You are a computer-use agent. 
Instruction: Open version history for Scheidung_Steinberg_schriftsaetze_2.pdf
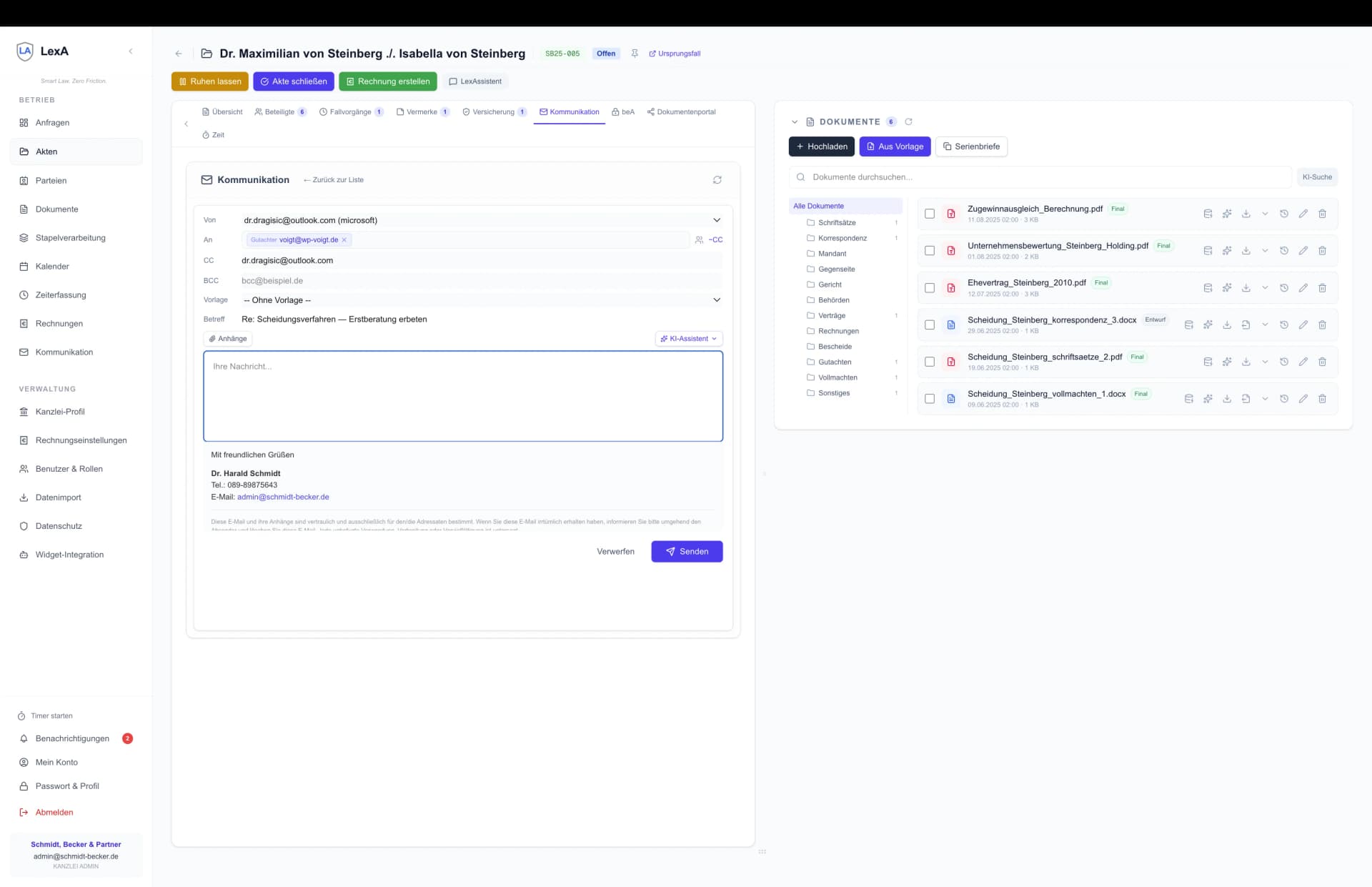(1283, 362)
